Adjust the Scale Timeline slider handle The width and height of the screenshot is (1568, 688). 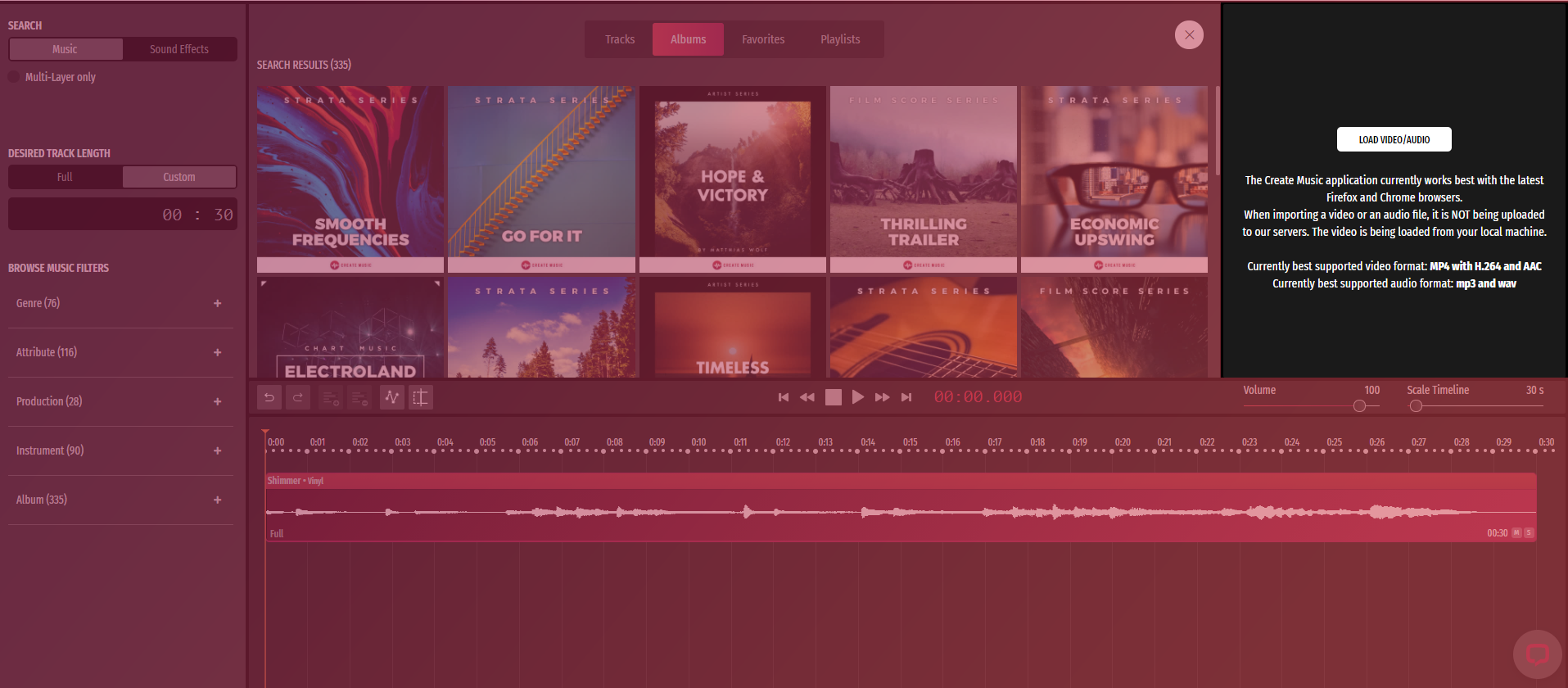click(x=1416, y=406)
